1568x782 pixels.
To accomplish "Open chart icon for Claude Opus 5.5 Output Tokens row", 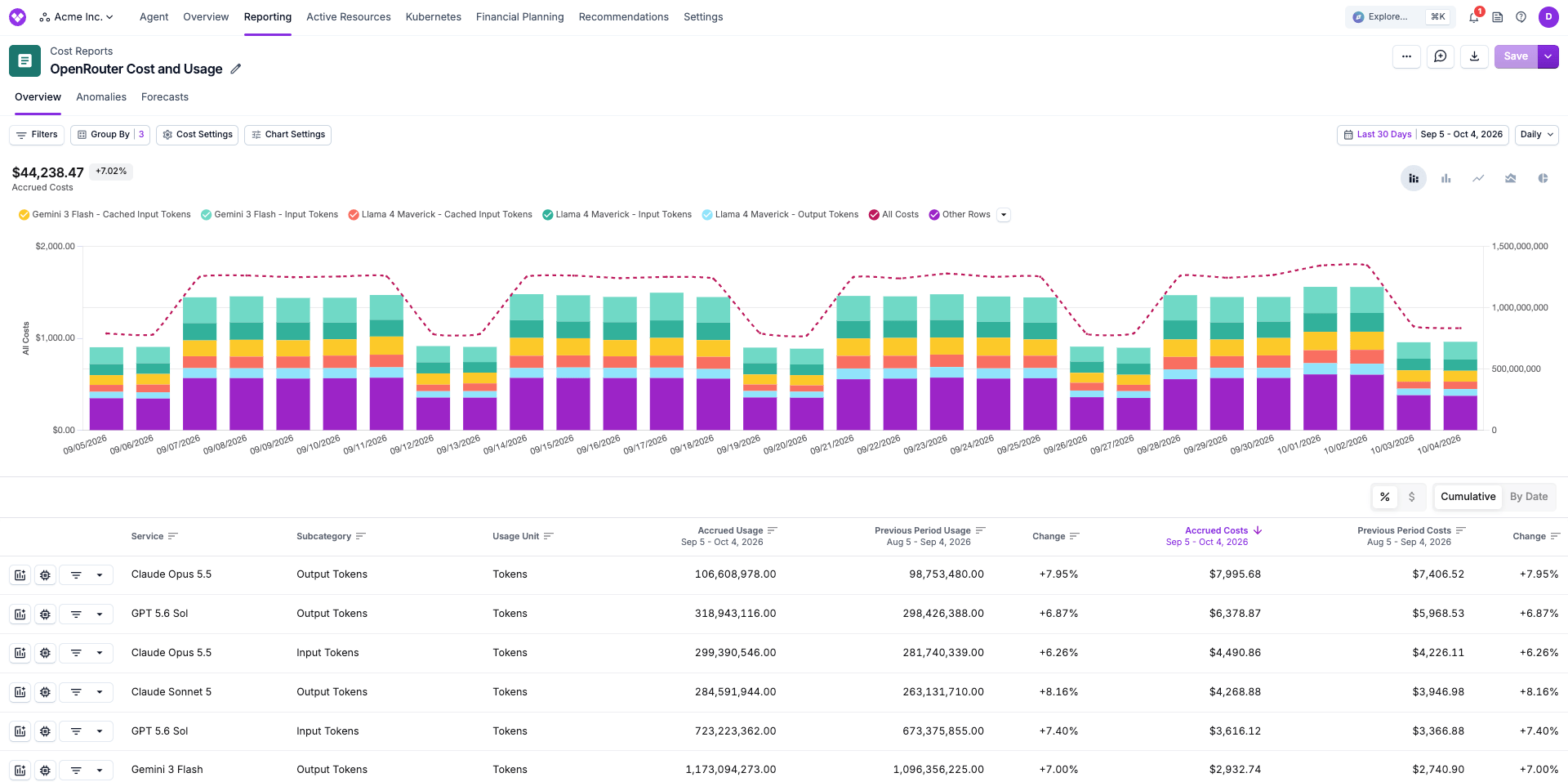I will tap(20, 575).
